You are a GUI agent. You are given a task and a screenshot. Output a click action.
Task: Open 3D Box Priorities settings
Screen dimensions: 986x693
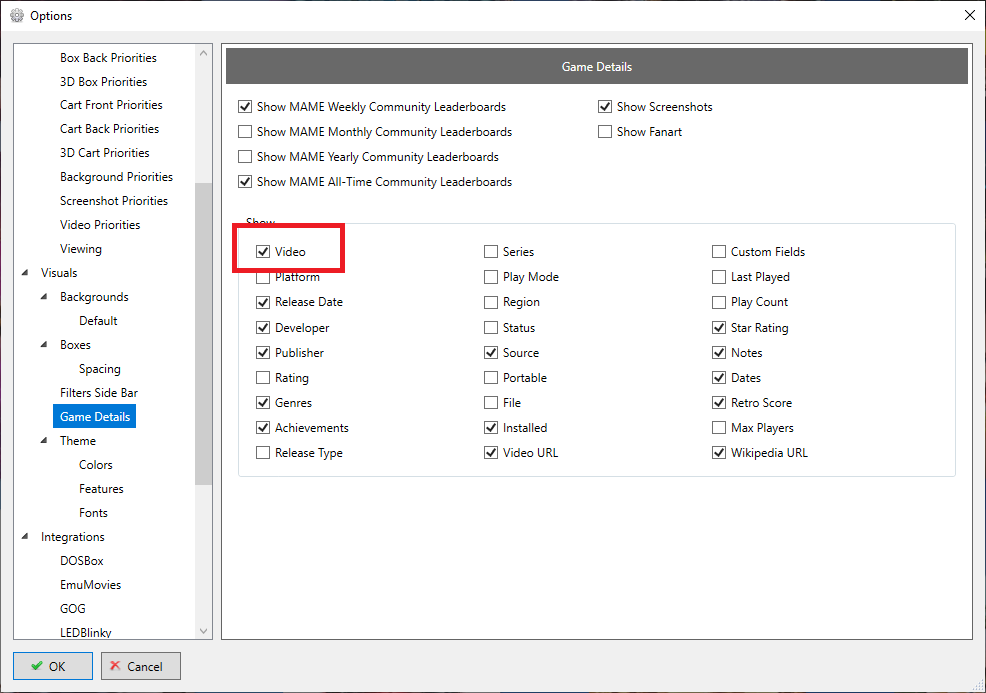[x=103, y=82]
